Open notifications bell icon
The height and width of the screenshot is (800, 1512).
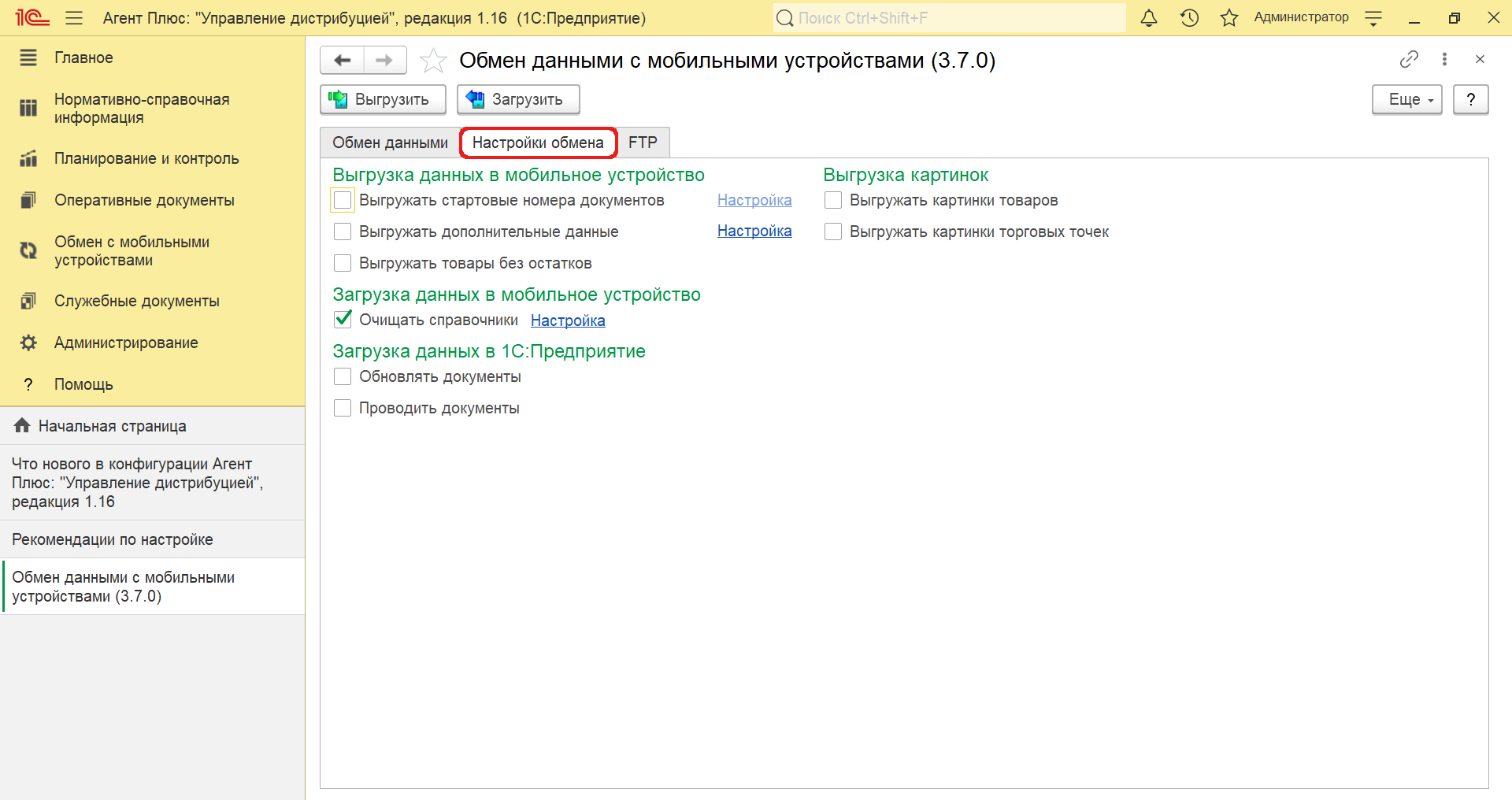click(x=1149, y=17)
